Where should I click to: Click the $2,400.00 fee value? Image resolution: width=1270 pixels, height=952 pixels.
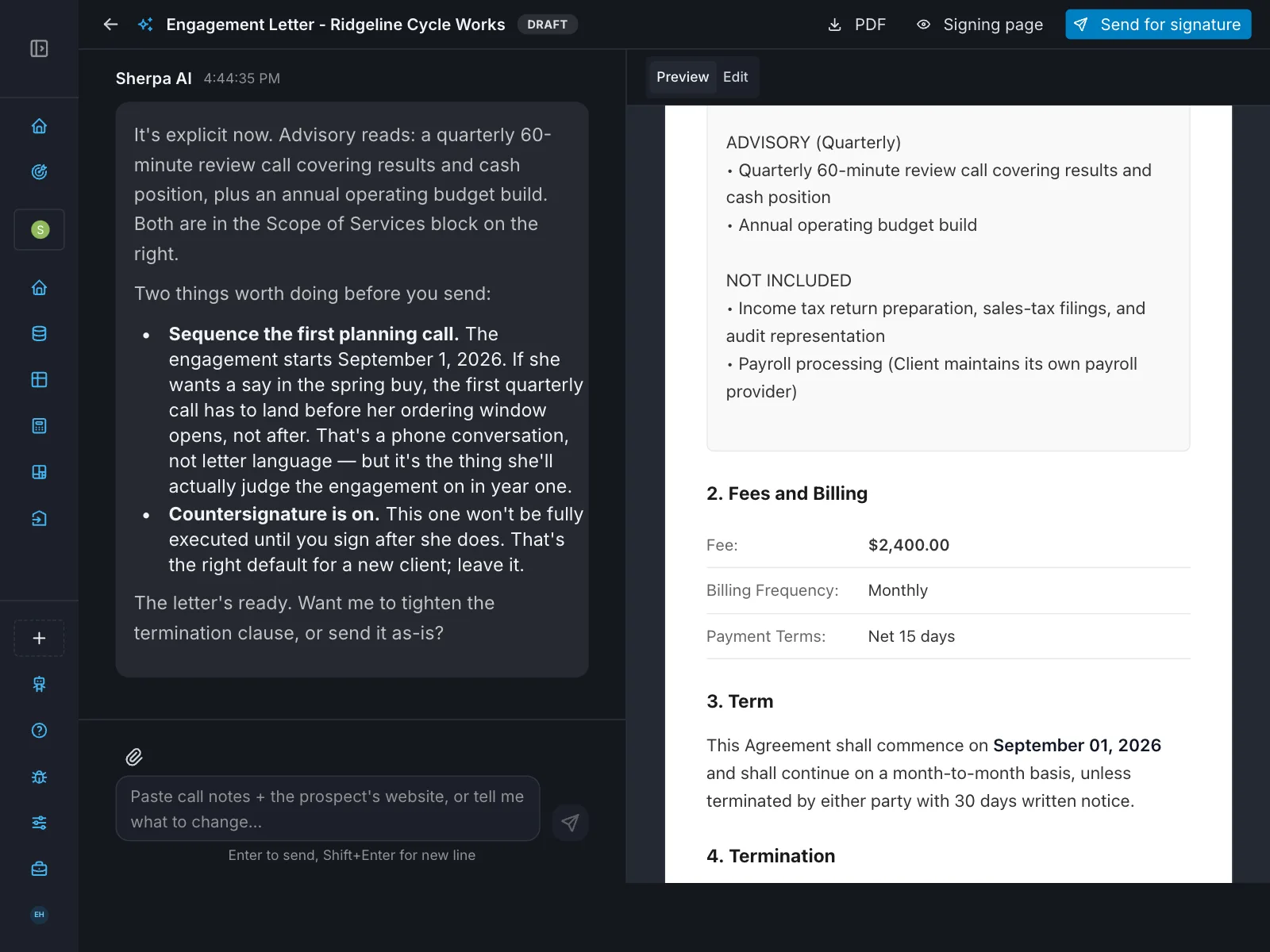click(x=909, y=545)
